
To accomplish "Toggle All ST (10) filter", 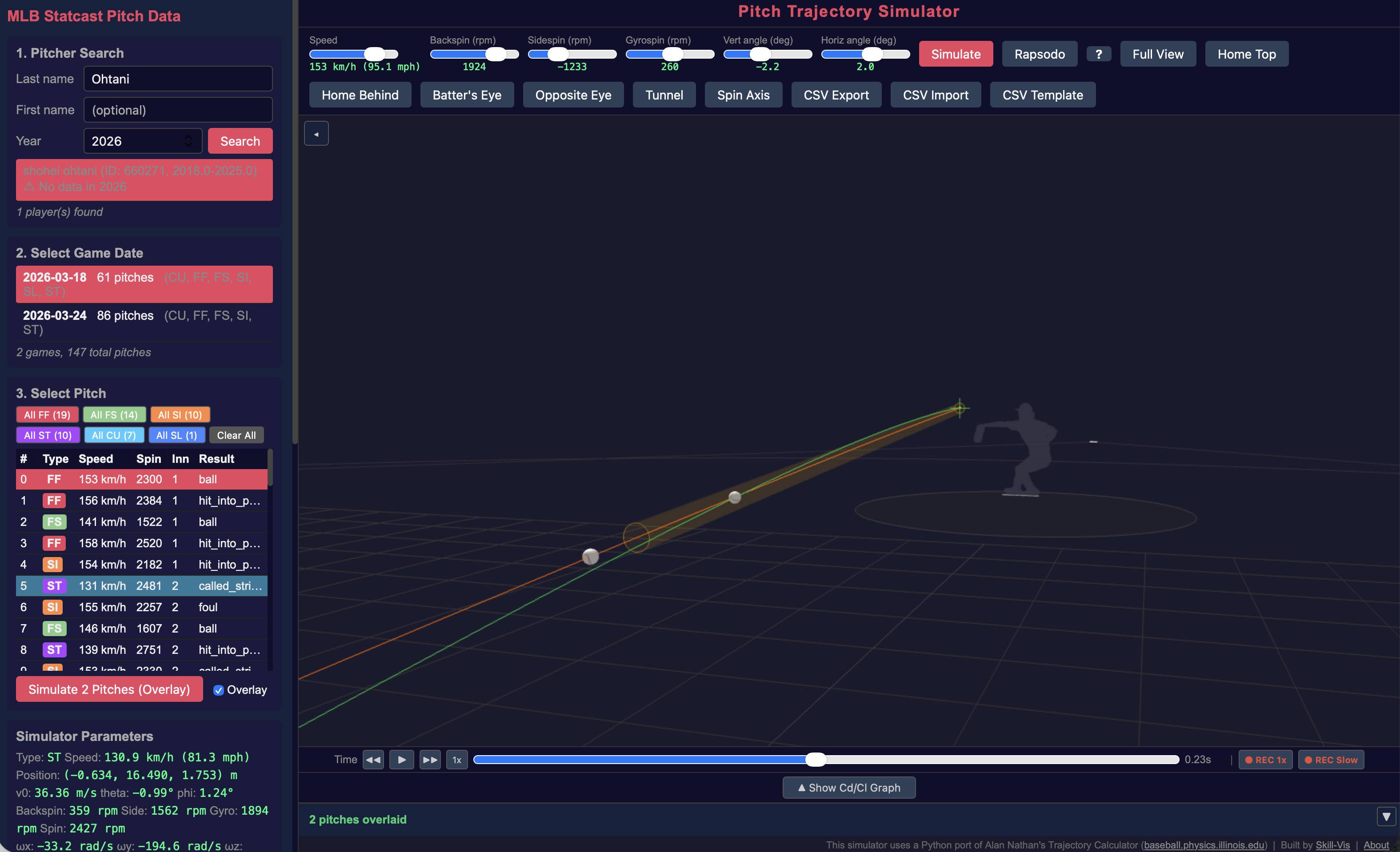I will [x=48, y=435].
